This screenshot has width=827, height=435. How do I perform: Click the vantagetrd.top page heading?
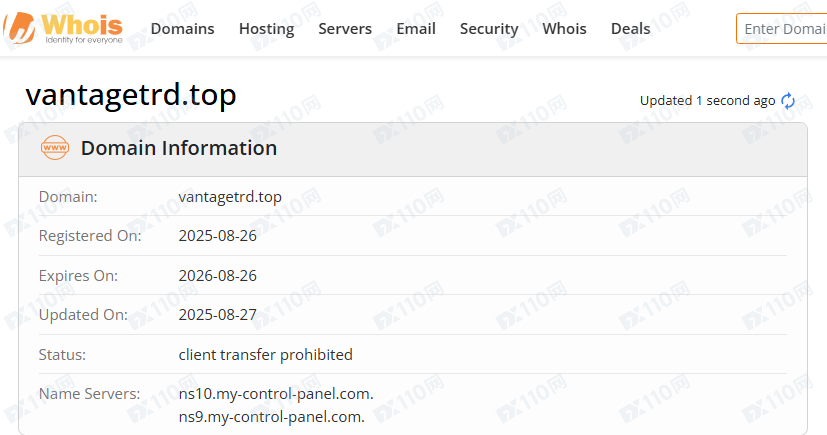click(x=131, y=95)
